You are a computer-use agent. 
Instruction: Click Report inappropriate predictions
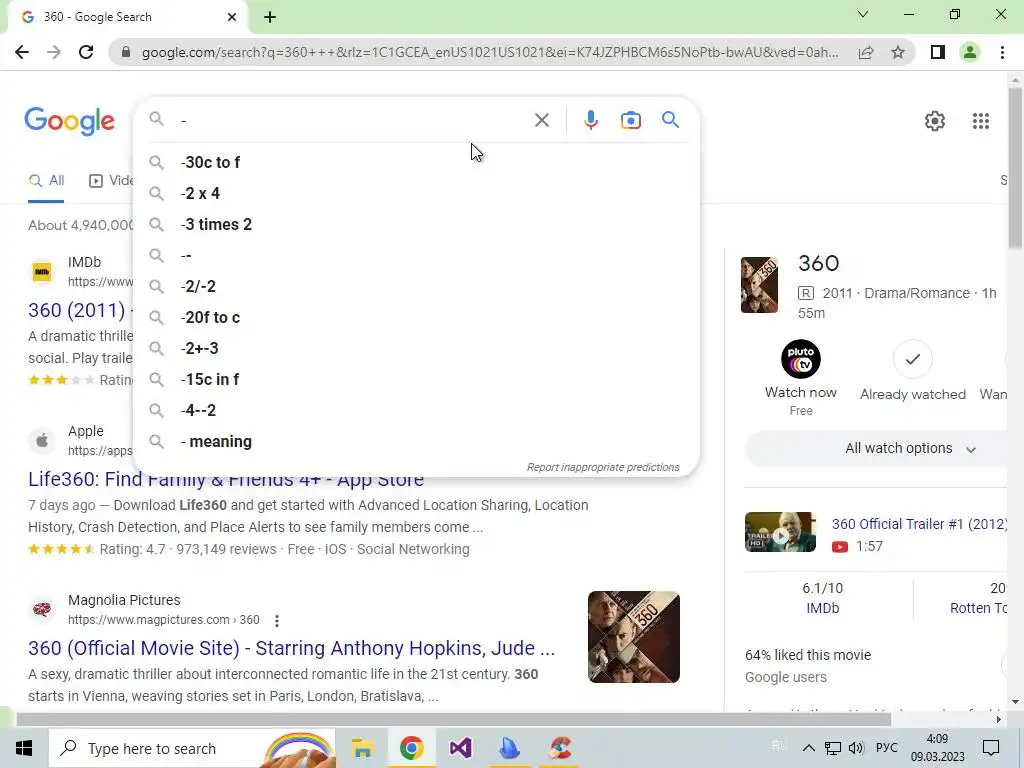click(603, 467)
